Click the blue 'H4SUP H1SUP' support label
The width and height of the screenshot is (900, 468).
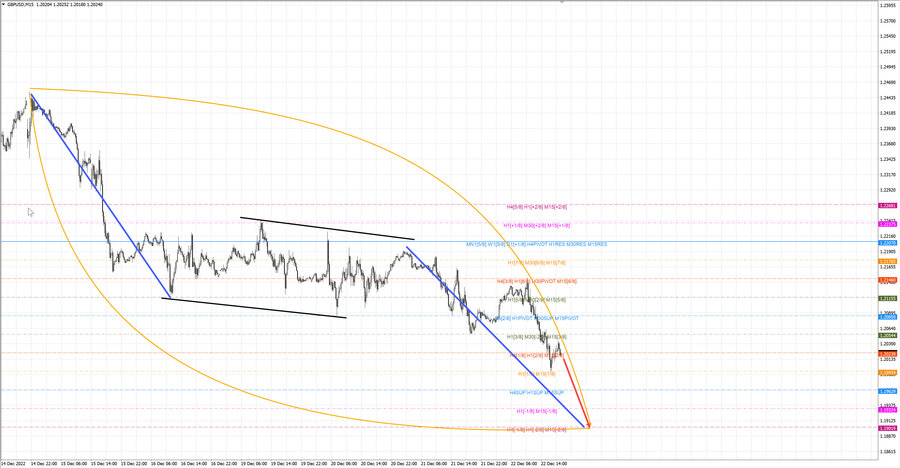pos(537,393)
